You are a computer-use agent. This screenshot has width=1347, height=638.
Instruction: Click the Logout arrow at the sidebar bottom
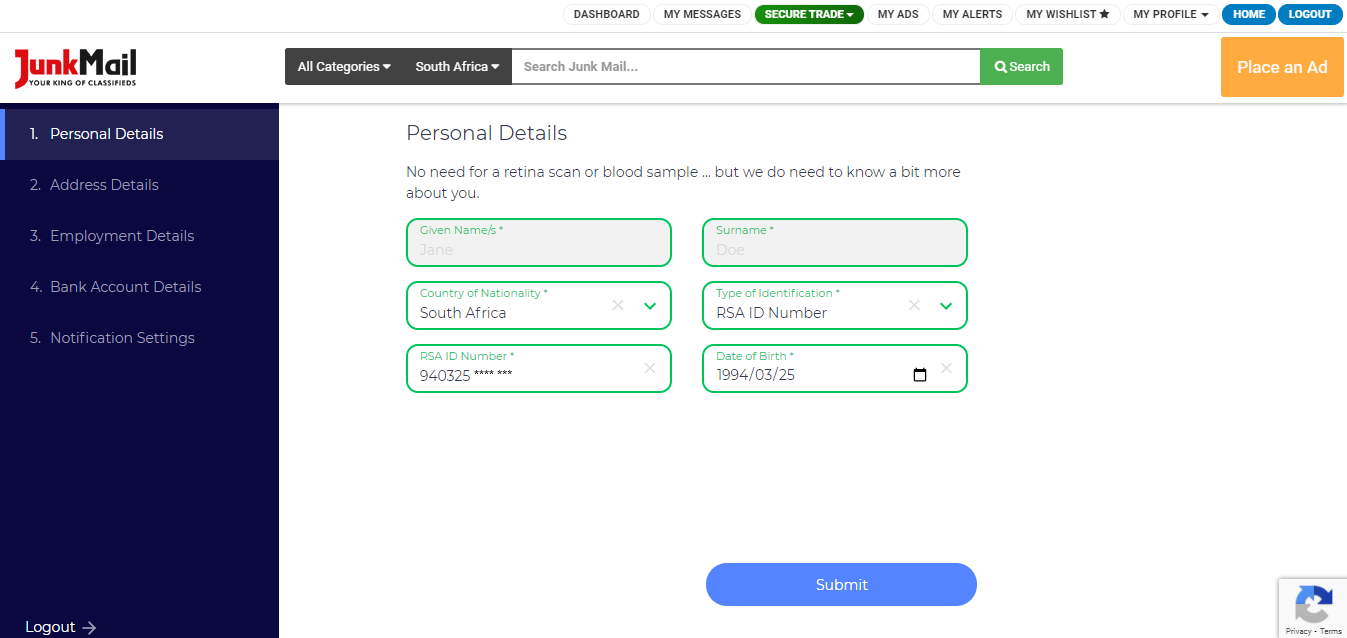(x=88, y=627)
